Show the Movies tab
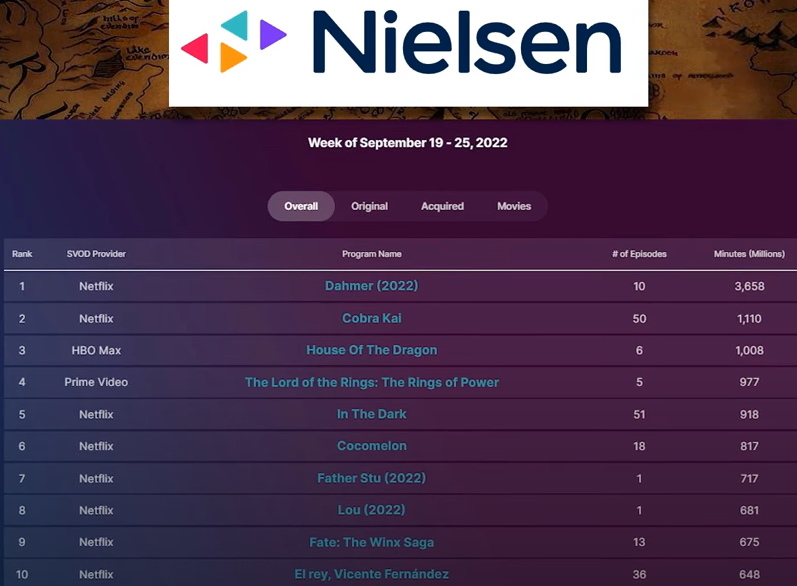The image size is (797, 586). pyautogui.click(x=514, y=206)
